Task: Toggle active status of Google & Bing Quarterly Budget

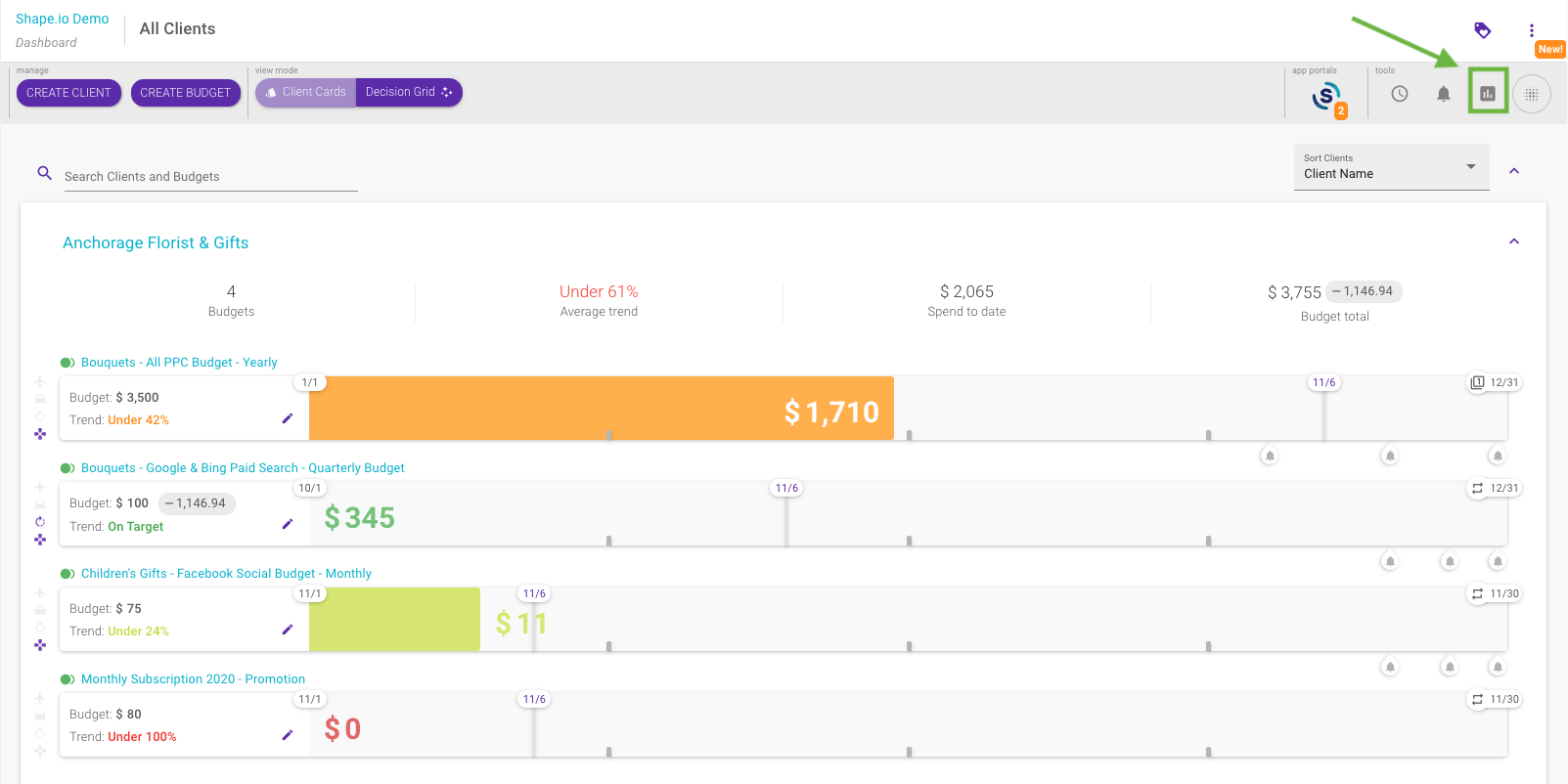Action: pos(67,468)
